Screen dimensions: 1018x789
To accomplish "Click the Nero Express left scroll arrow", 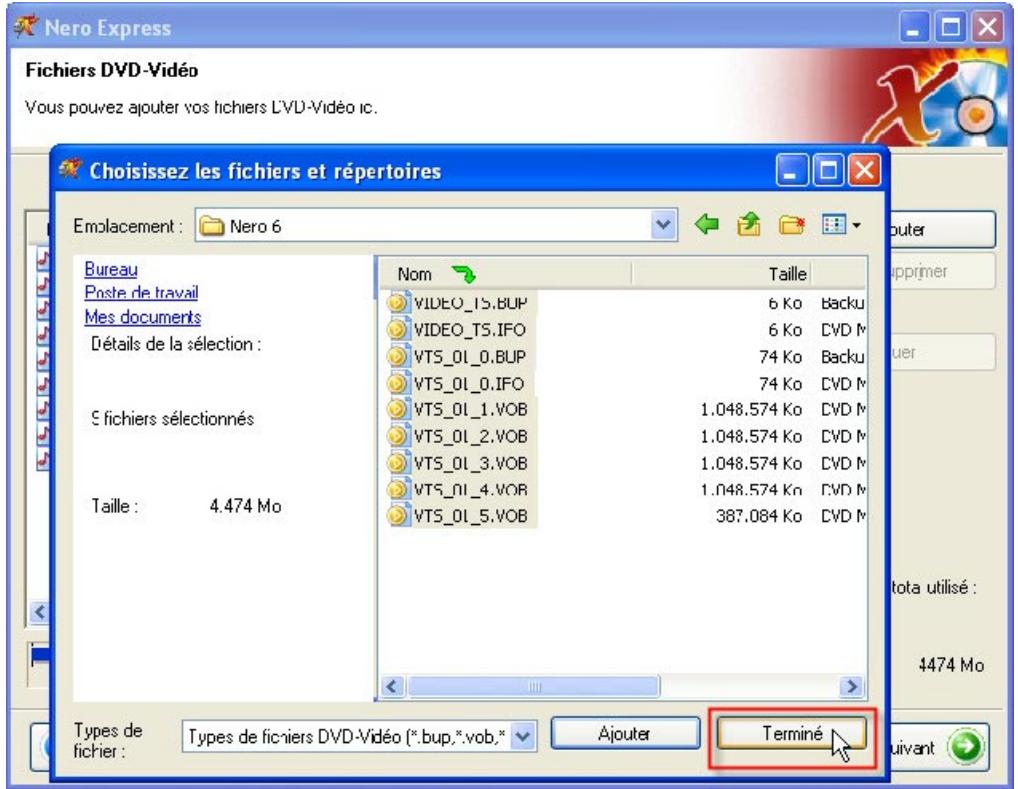I will [x=40, y=612].
